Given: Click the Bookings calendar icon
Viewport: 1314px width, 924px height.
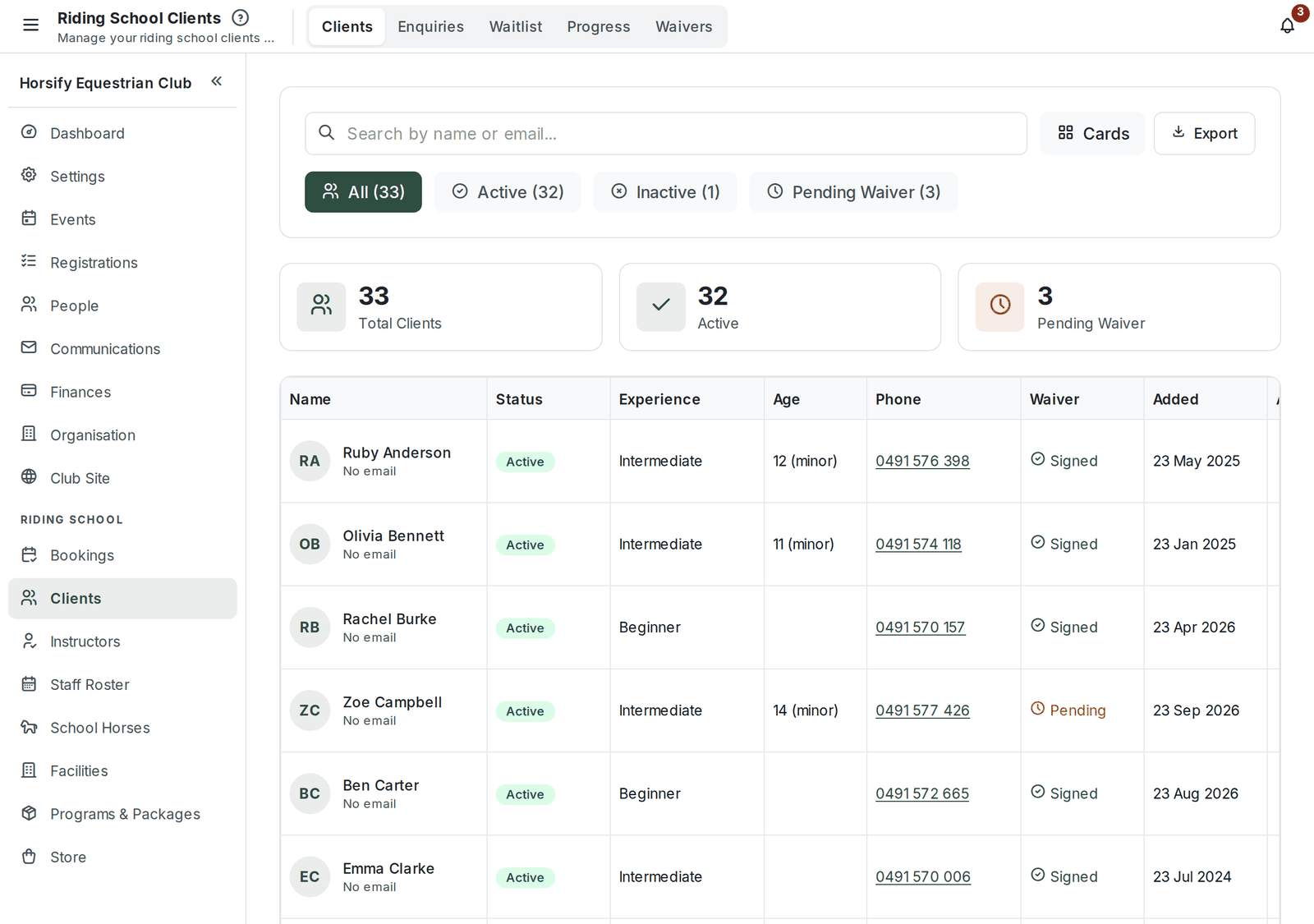Looking at the screenshot, I should [x=29, y=554].
